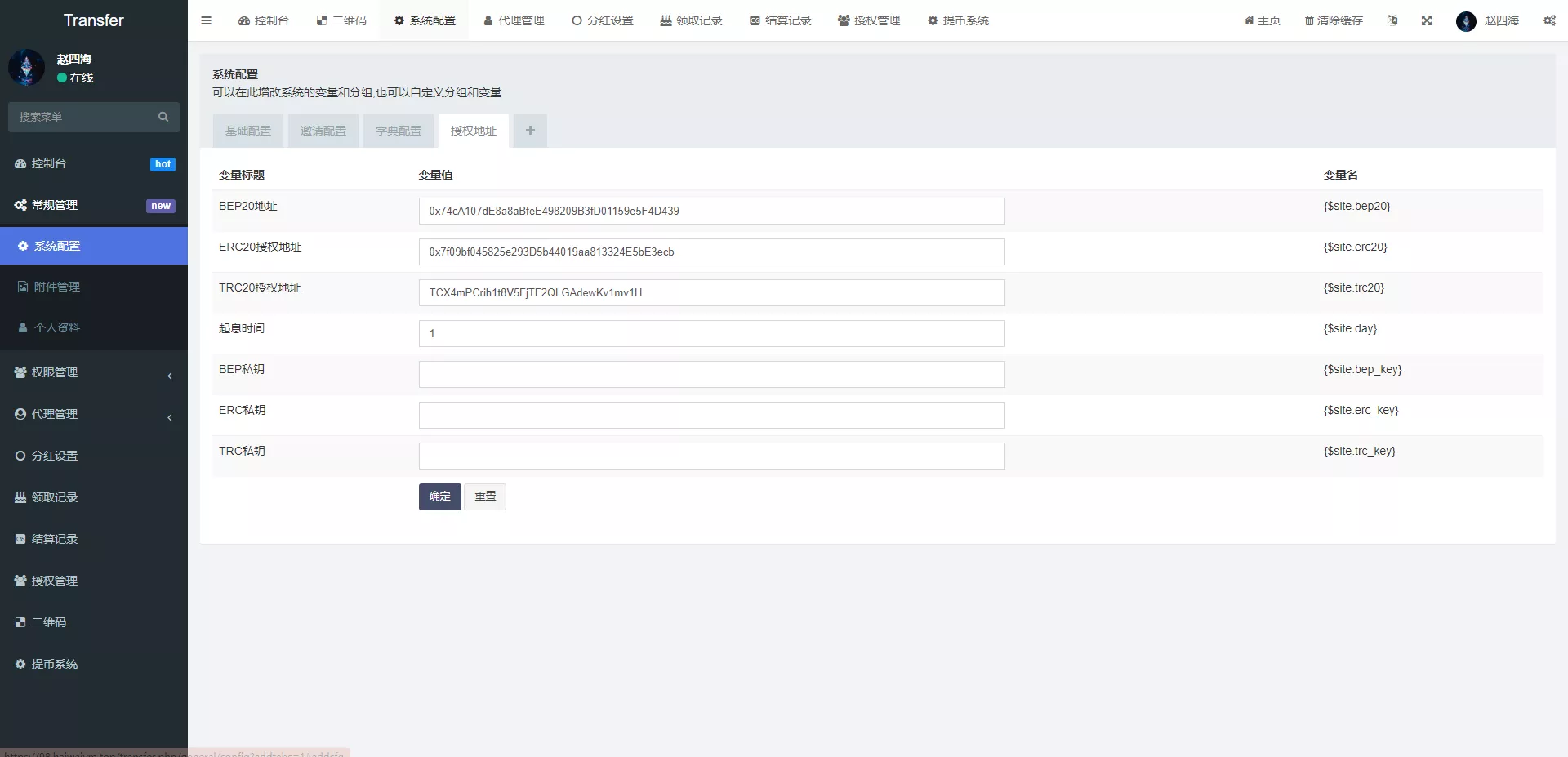Click the BEP私钥 input field

pyautogui.click(x=711, y=374)
